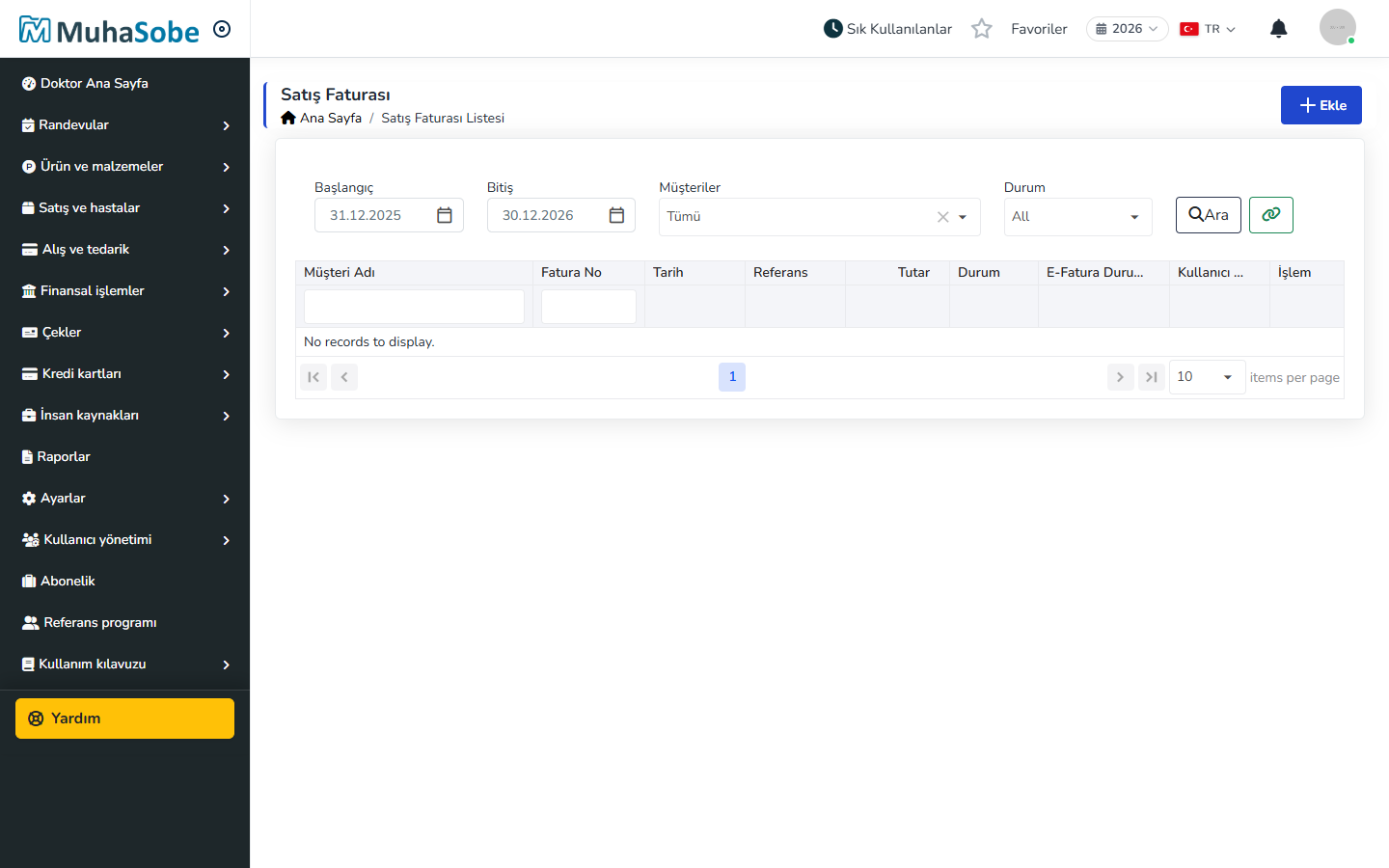Expand Satış ve hastalar menu

[x=125, y=208]
